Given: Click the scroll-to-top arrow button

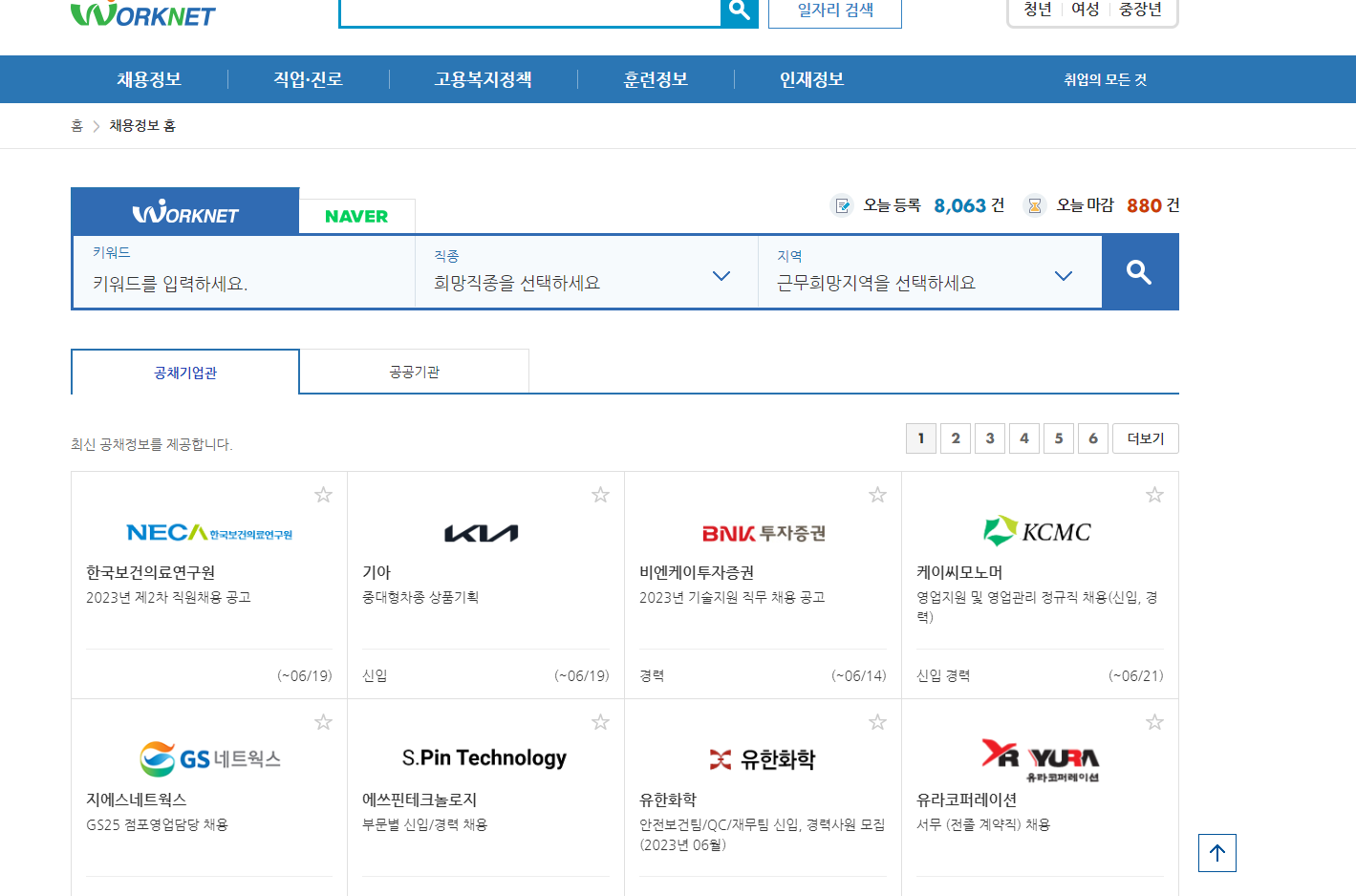Looking at the screenshot, I should pyautogui.click(x=1216, y=853).
